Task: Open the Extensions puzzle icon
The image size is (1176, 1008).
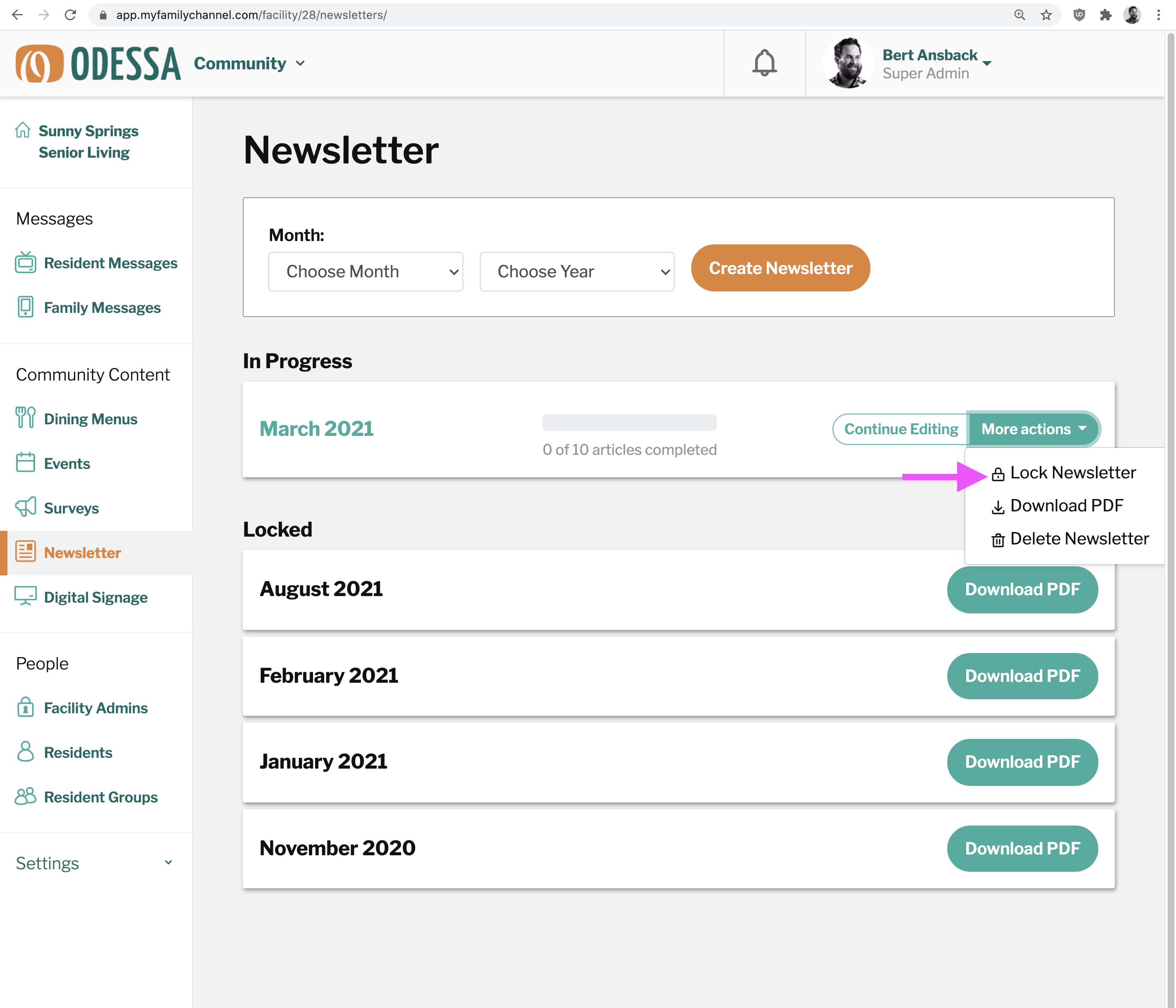Action: pos(1105,15)
